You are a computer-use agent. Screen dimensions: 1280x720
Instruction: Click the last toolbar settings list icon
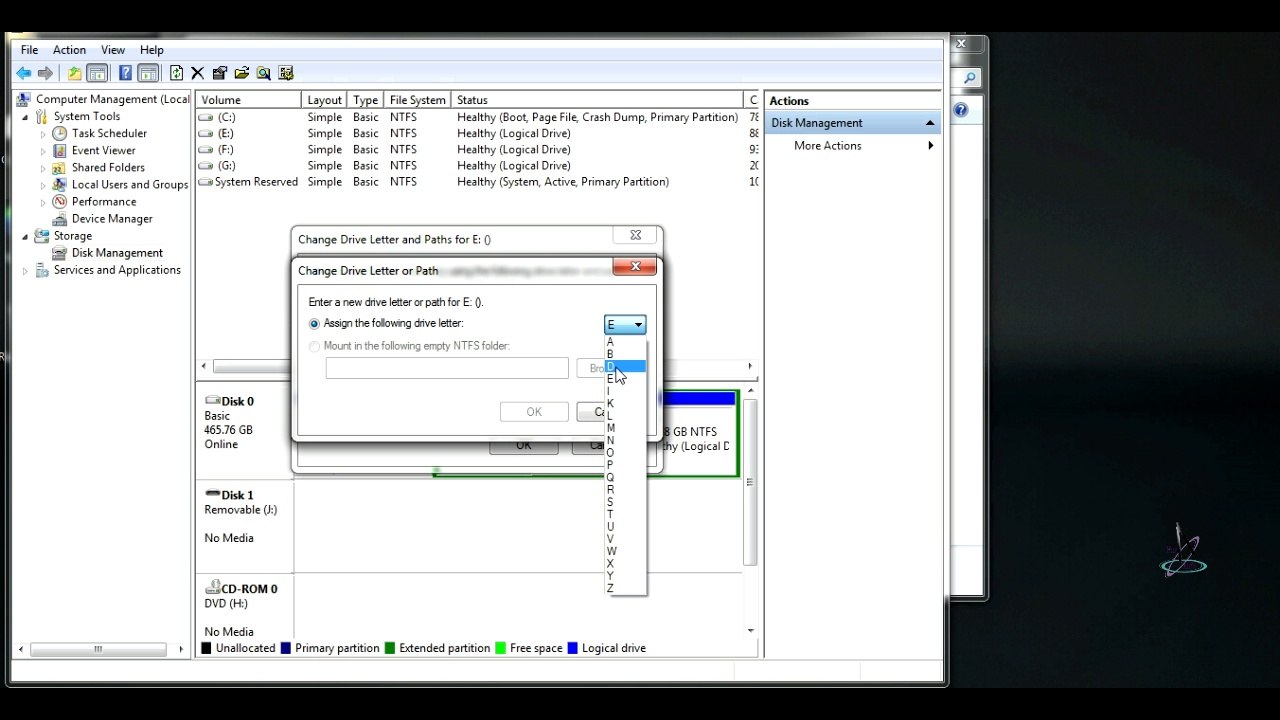pyautogui.click(x=286, y=73)
